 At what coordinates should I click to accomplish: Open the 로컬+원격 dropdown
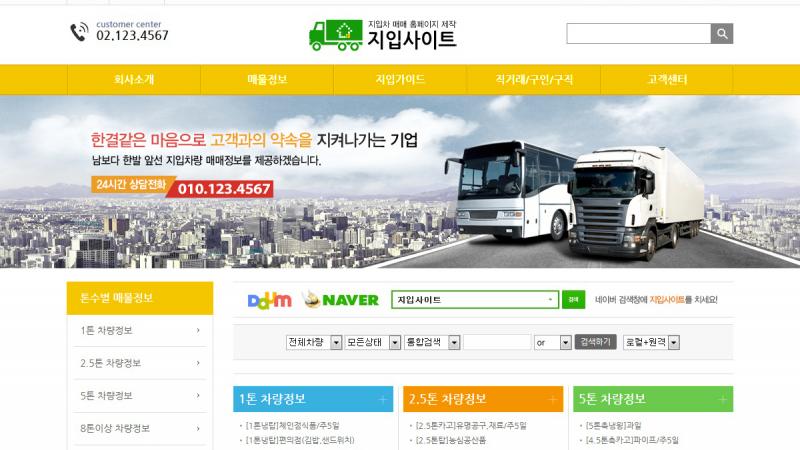(652, 342)
